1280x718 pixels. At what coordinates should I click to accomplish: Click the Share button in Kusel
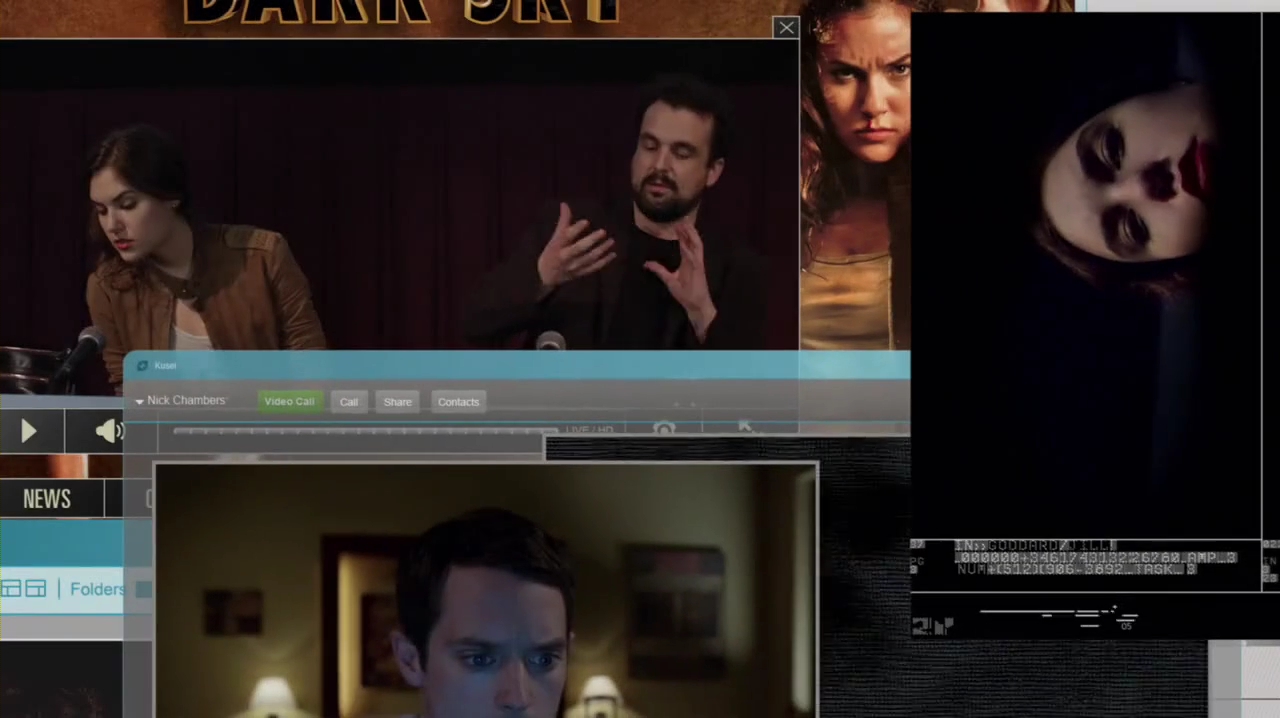click(397, 402)
